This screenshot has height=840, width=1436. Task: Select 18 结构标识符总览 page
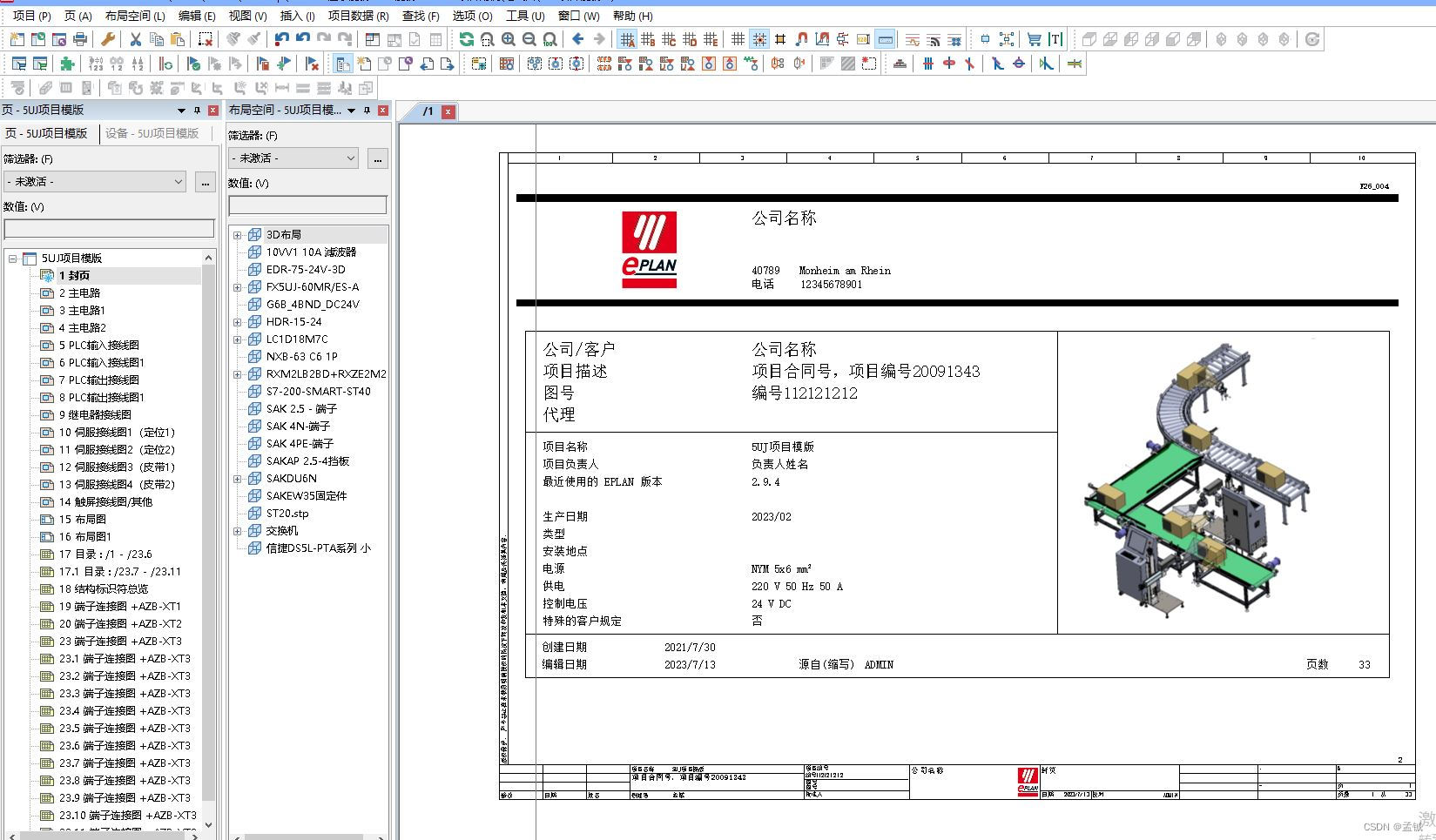(x=104, y=589)
